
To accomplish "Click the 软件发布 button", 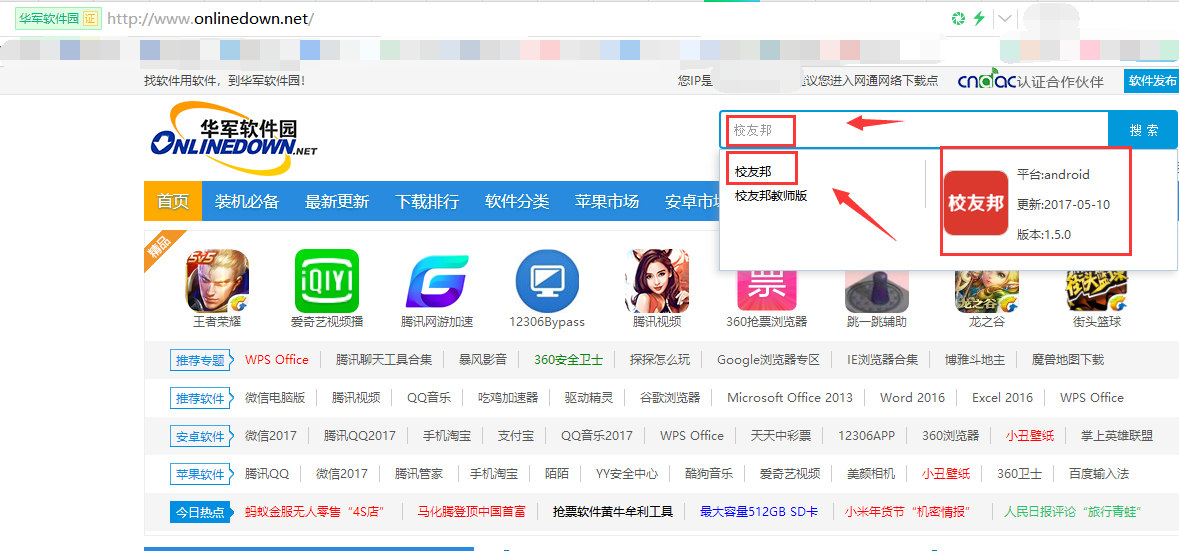I will [1151, 81].
